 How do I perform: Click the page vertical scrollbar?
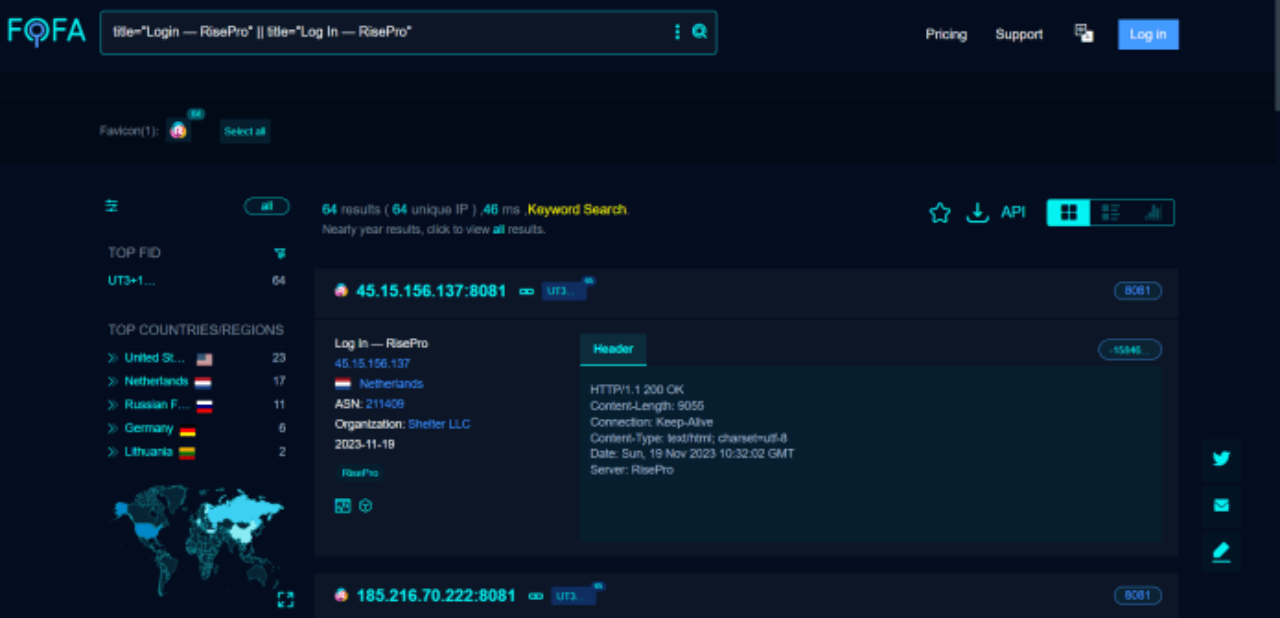pyautogui.click(x=1275, y=55)
